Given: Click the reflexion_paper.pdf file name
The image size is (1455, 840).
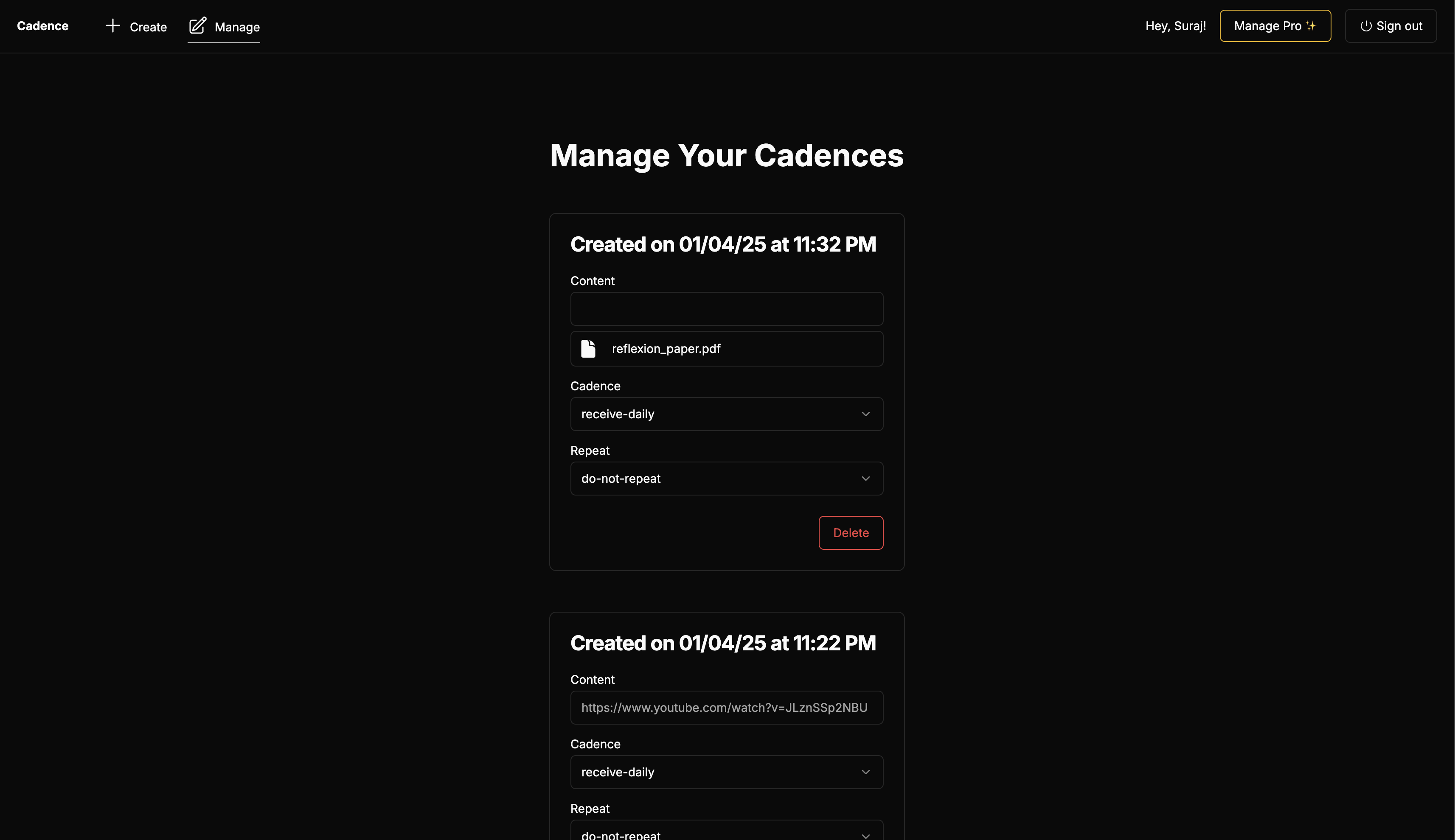Looking at the screenshot, I should pyautogui.click(x=666, y=348).
